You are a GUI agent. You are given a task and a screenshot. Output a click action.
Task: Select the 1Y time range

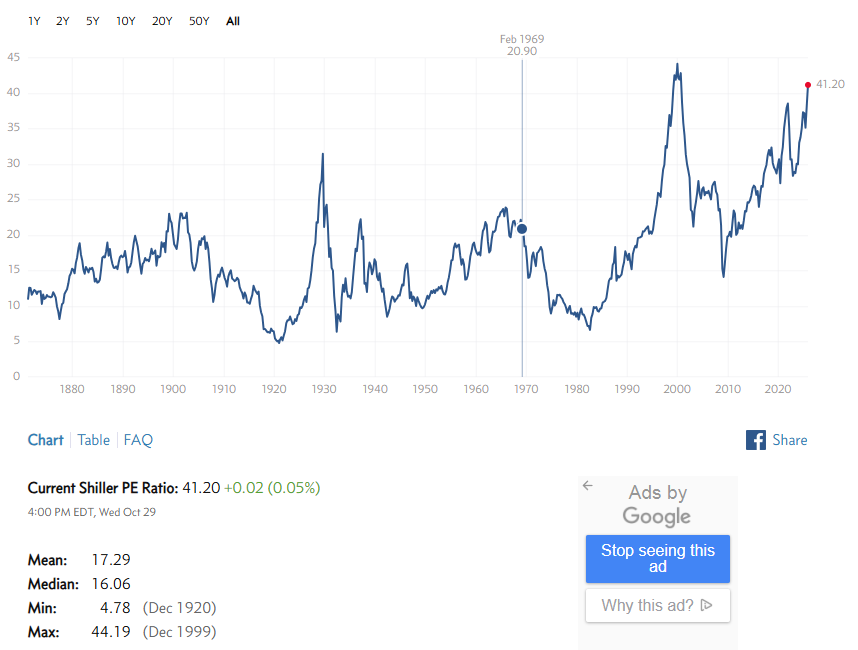[35, 21]
